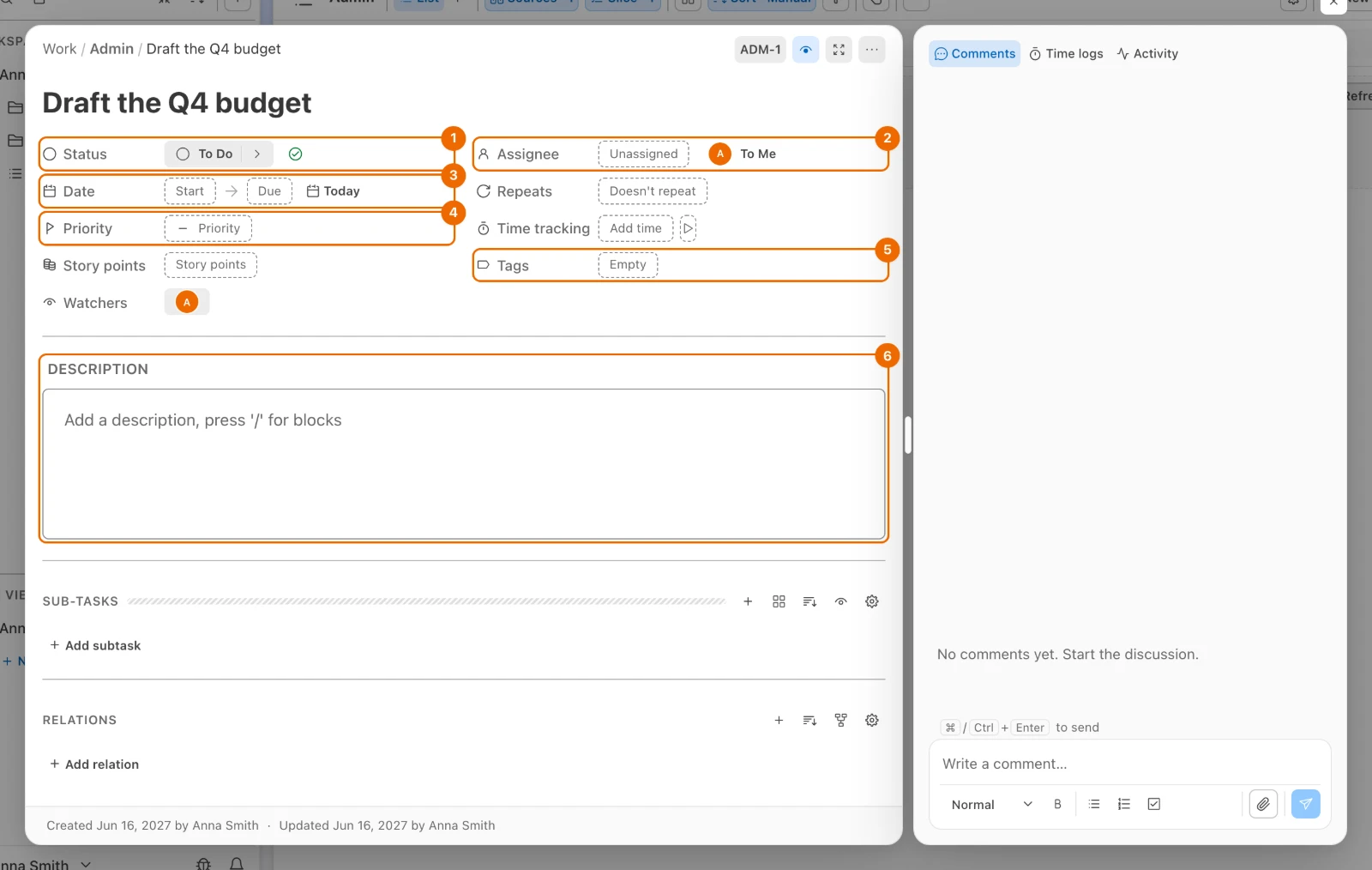Insert bullet list in comment
Image resolution: width=1372 pixels, height=870 pixels.
click(x=1094, y=805)
